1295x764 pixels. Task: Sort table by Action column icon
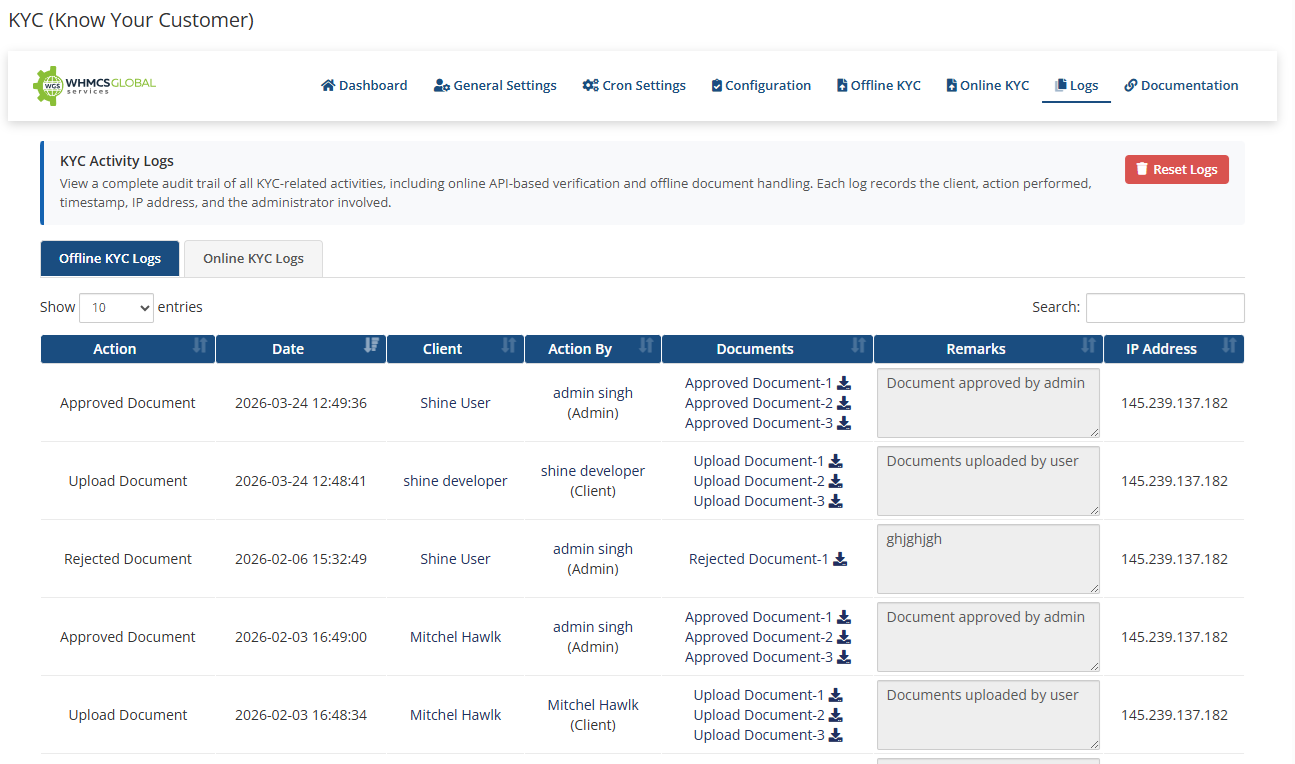[200, 346]
